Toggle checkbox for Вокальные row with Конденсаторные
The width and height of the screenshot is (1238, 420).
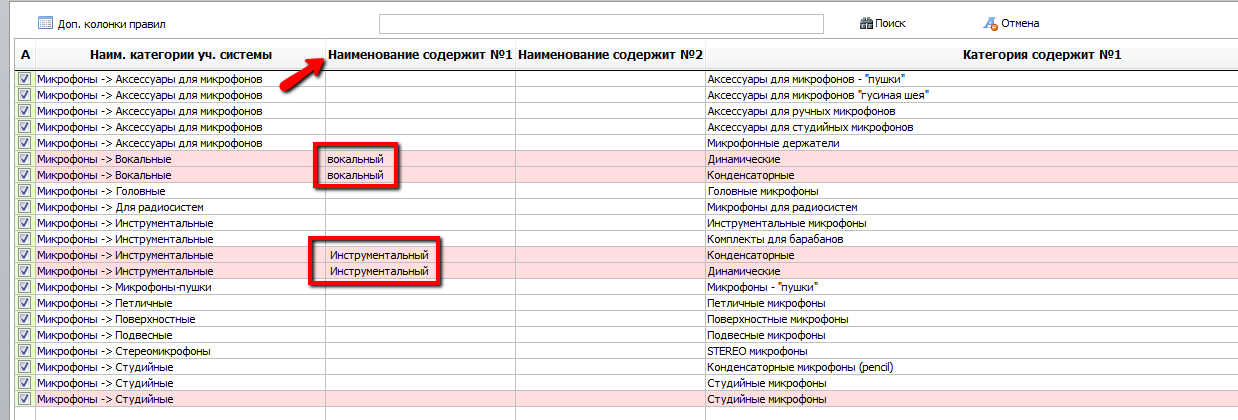coord(25,175)
